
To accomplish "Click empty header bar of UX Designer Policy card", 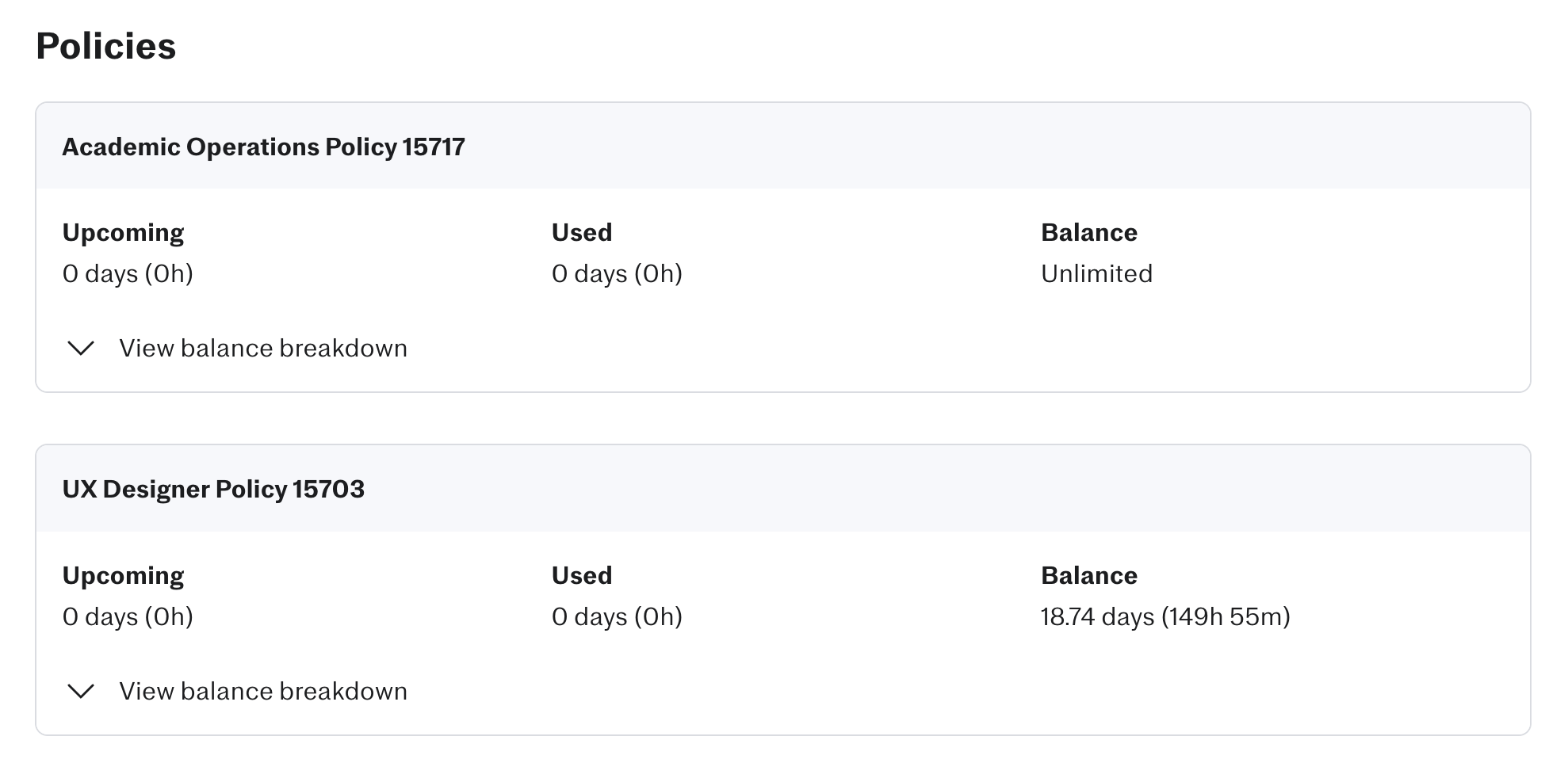I will pos(951,489).
